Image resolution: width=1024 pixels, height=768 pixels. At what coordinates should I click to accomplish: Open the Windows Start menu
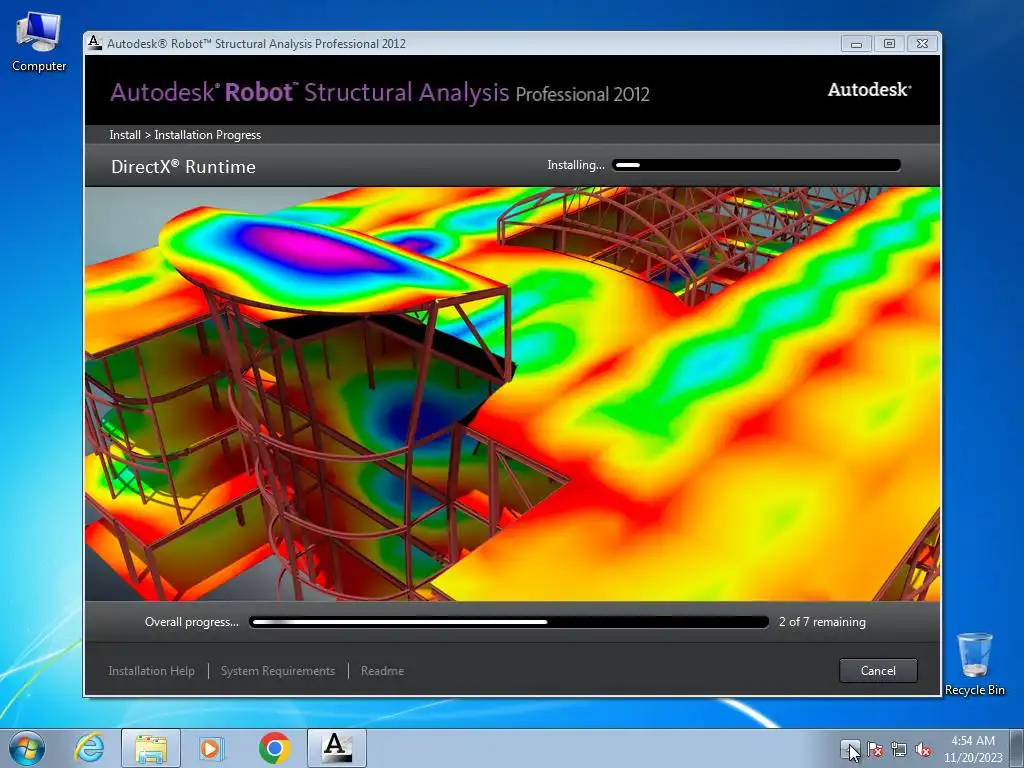click(27, 748)
